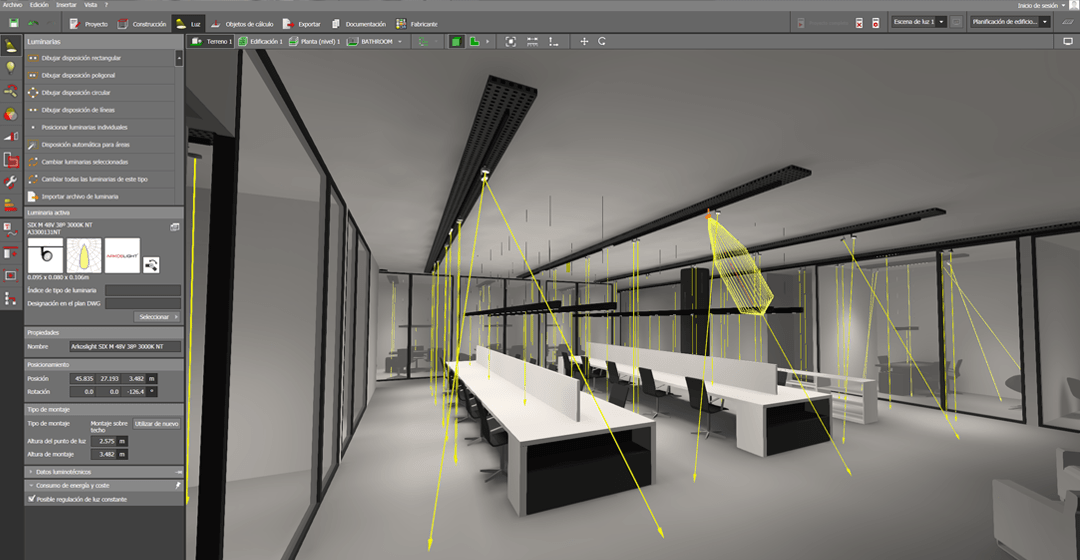This screenshot has width=1080, height=560.
Task: Click the zoom-to-fit view icon
Action: coord(511,42)
